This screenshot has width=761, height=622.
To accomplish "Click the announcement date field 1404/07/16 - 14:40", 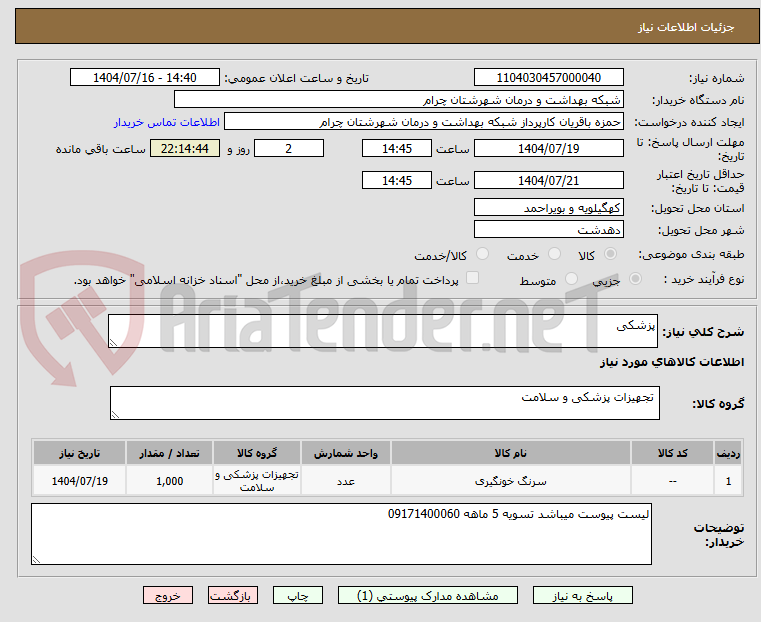I will click(145, 77).
